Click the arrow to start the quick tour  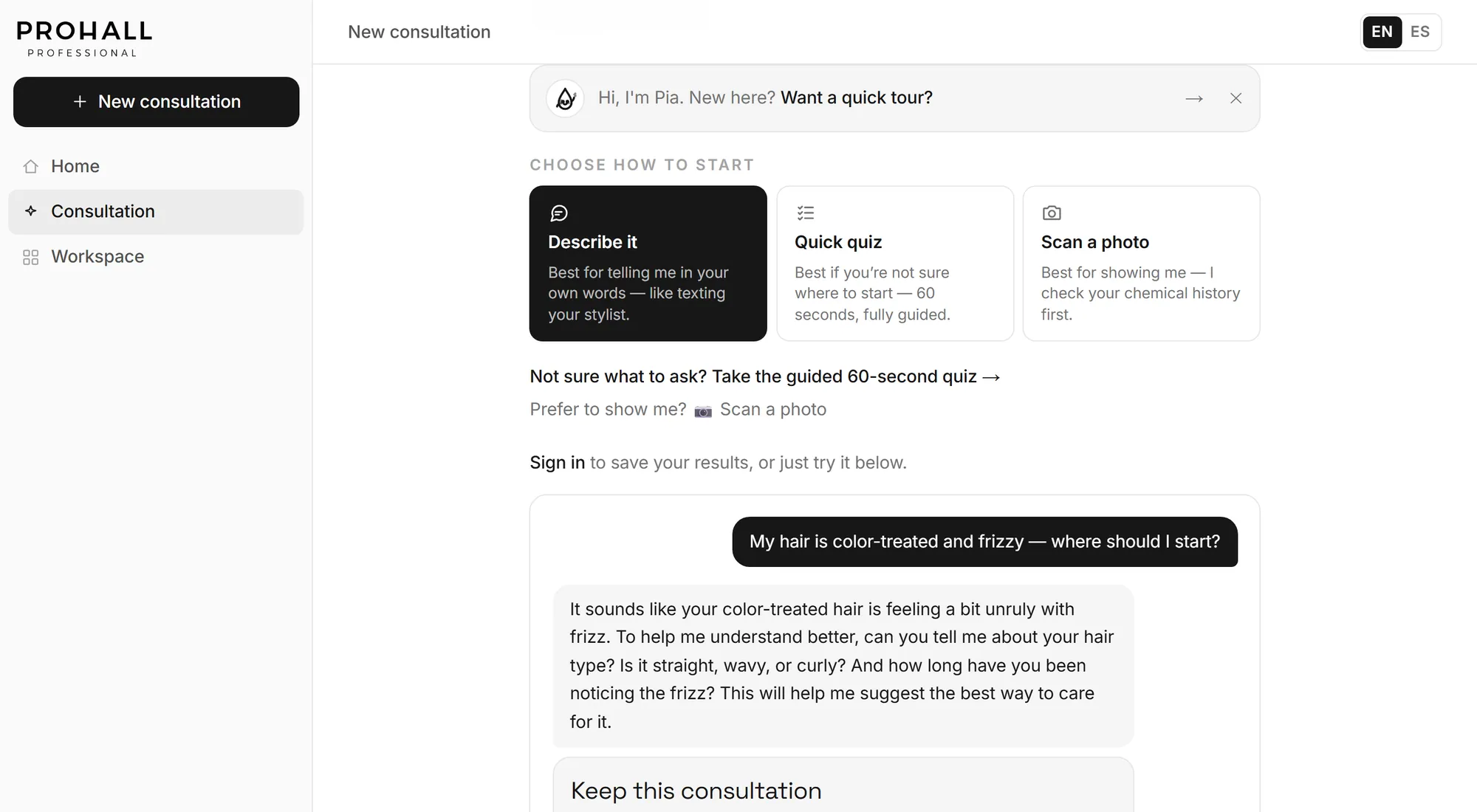tap(1194, 98)
